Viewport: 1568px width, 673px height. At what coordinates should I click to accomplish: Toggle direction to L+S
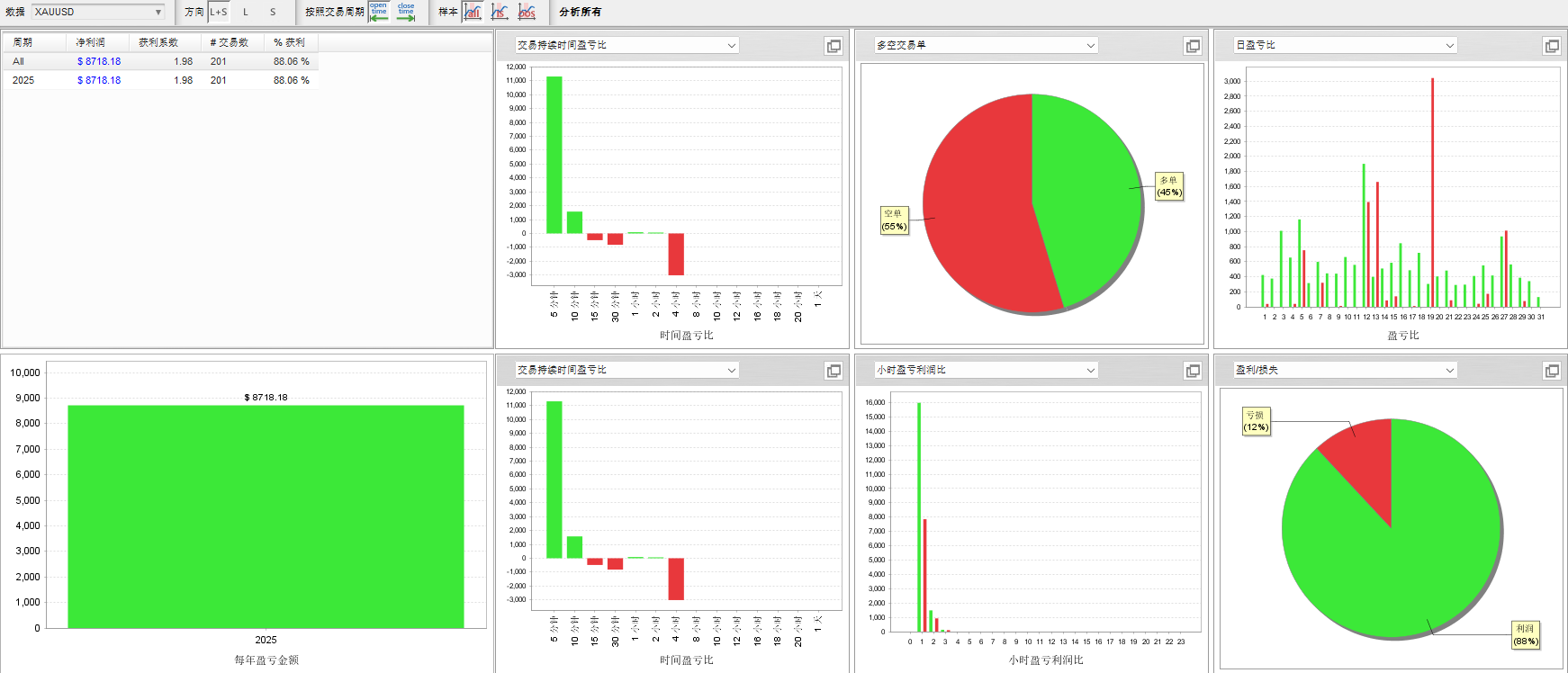click(x=219, y=12)
